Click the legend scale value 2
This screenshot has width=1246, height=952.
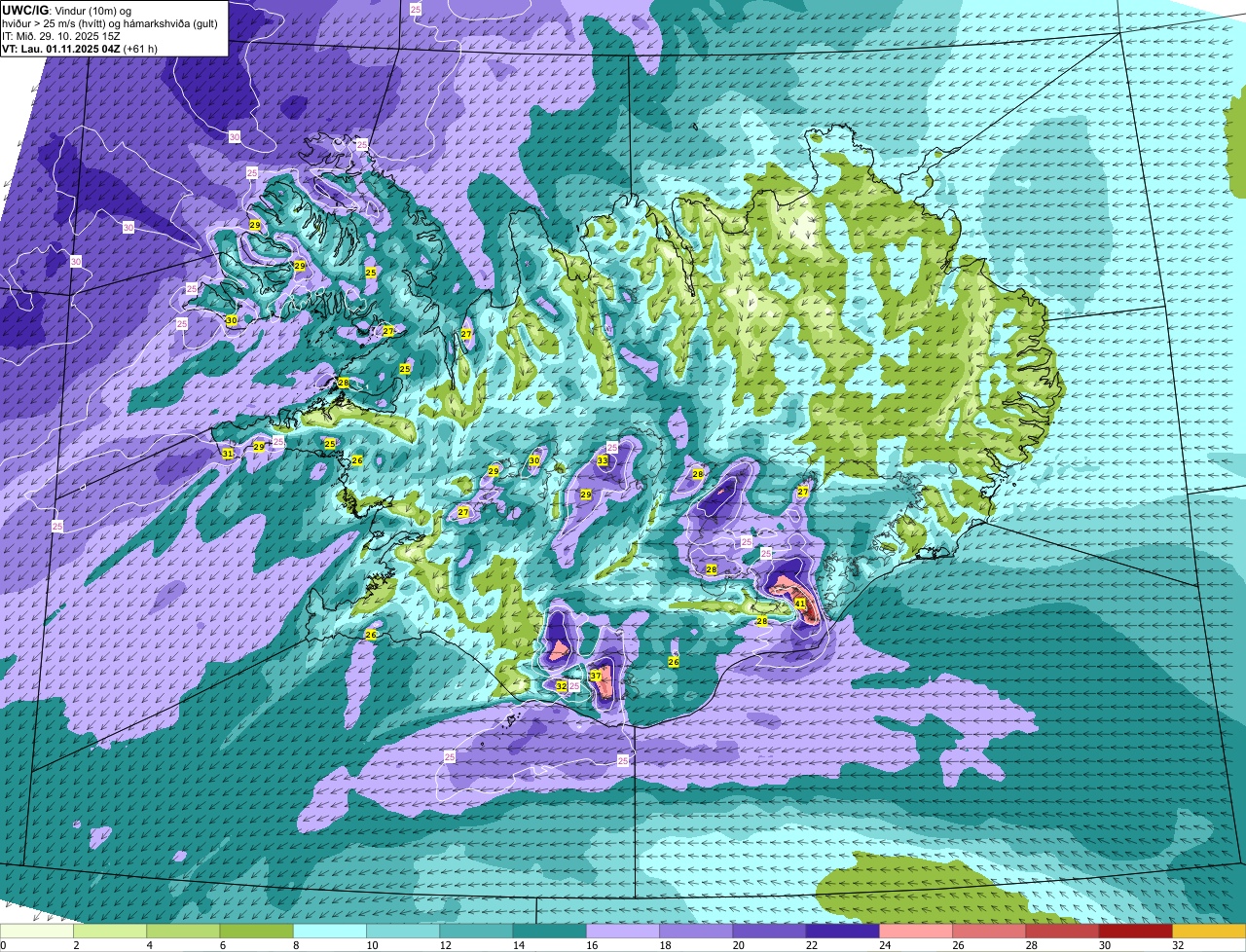click(x=75, y=945)
